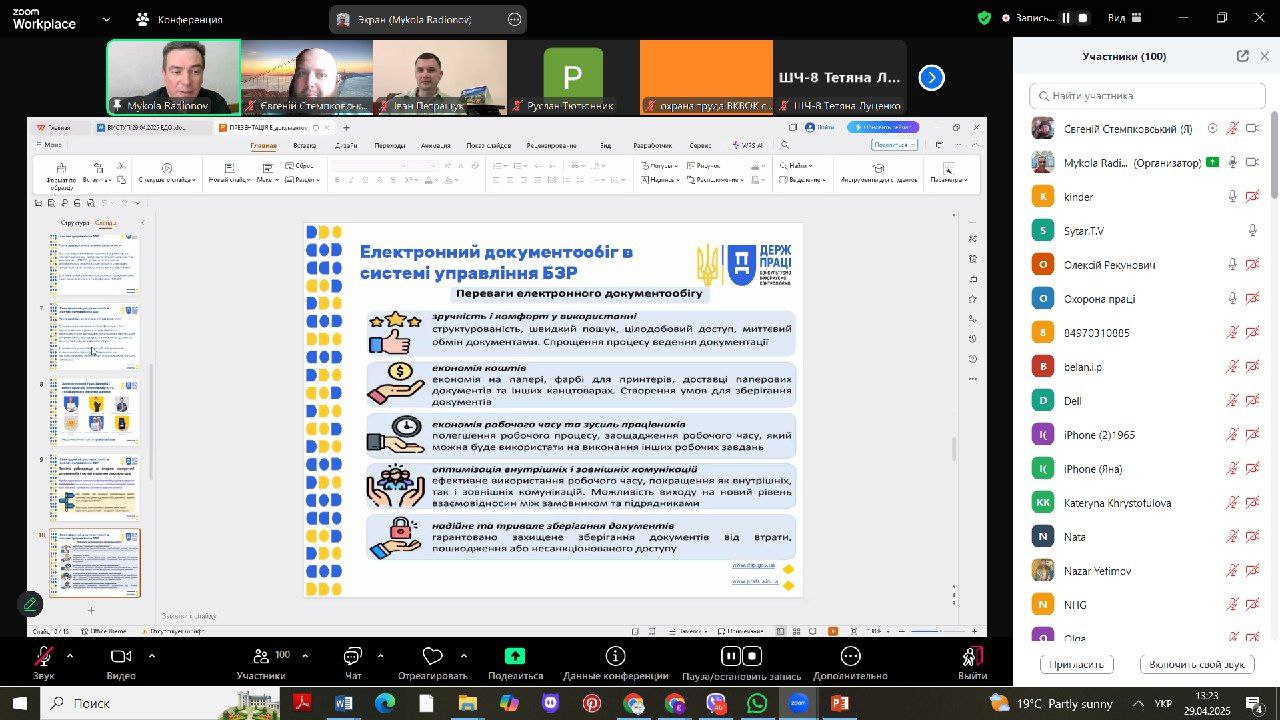Open Windows Start menu
1280x720 pixels.
point(19,703)
